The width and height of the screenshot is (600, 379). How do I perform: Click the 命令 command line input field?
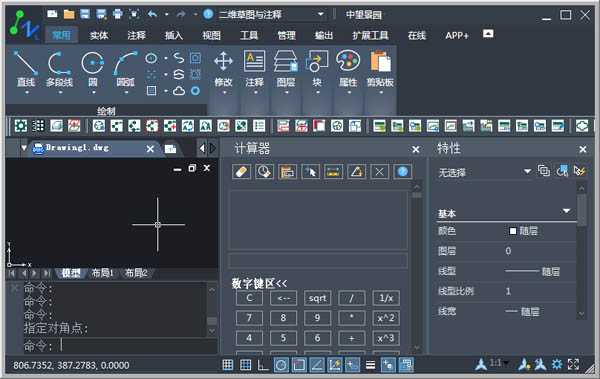point(121,346)
